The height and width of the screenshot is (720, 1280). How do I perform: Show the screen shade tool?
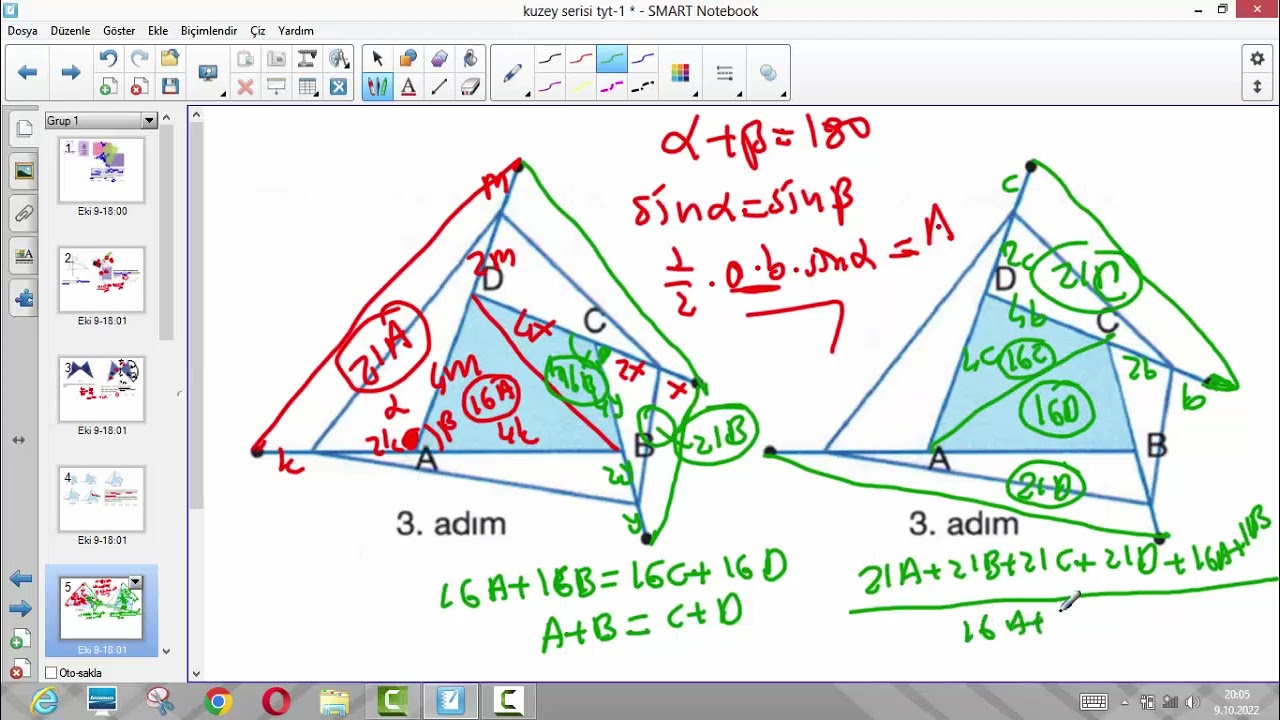(x=276, y=87)
